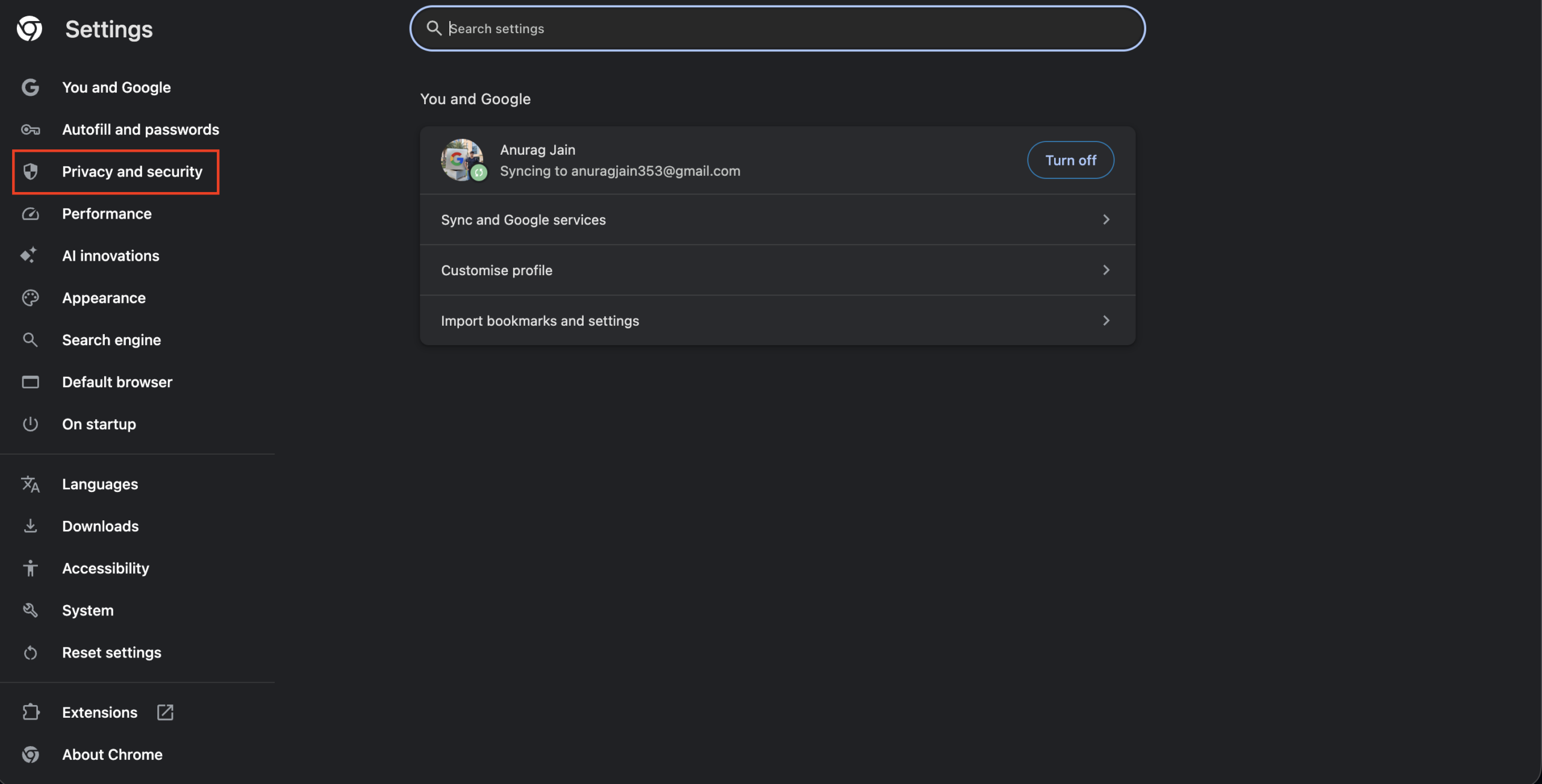1542x784 pixels.
Task: Click the wrench System icon
Action: [x=30, y=610]
